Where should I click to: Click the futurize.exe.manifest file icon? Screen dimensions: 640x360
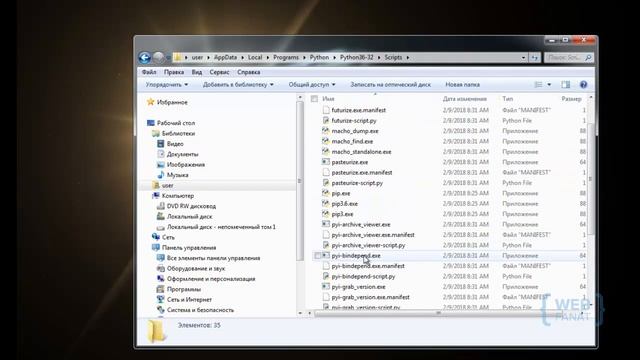(325, 110)
